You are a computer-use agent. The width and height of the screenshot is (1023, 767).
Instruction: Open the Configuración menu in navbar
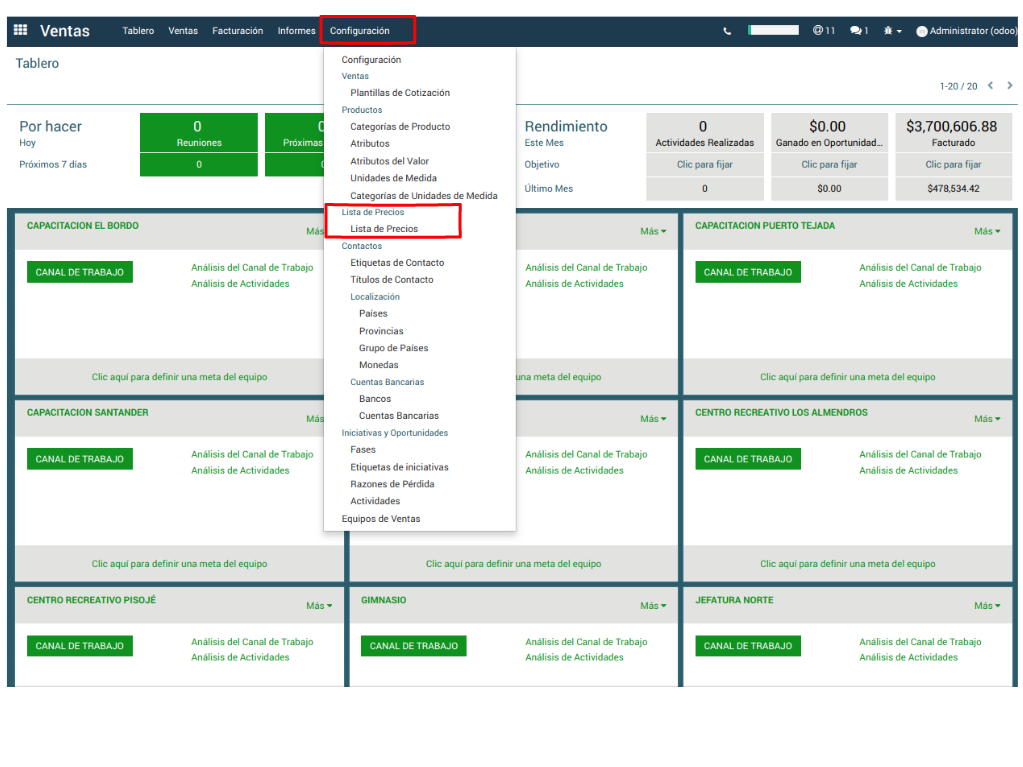click(360, 31)
